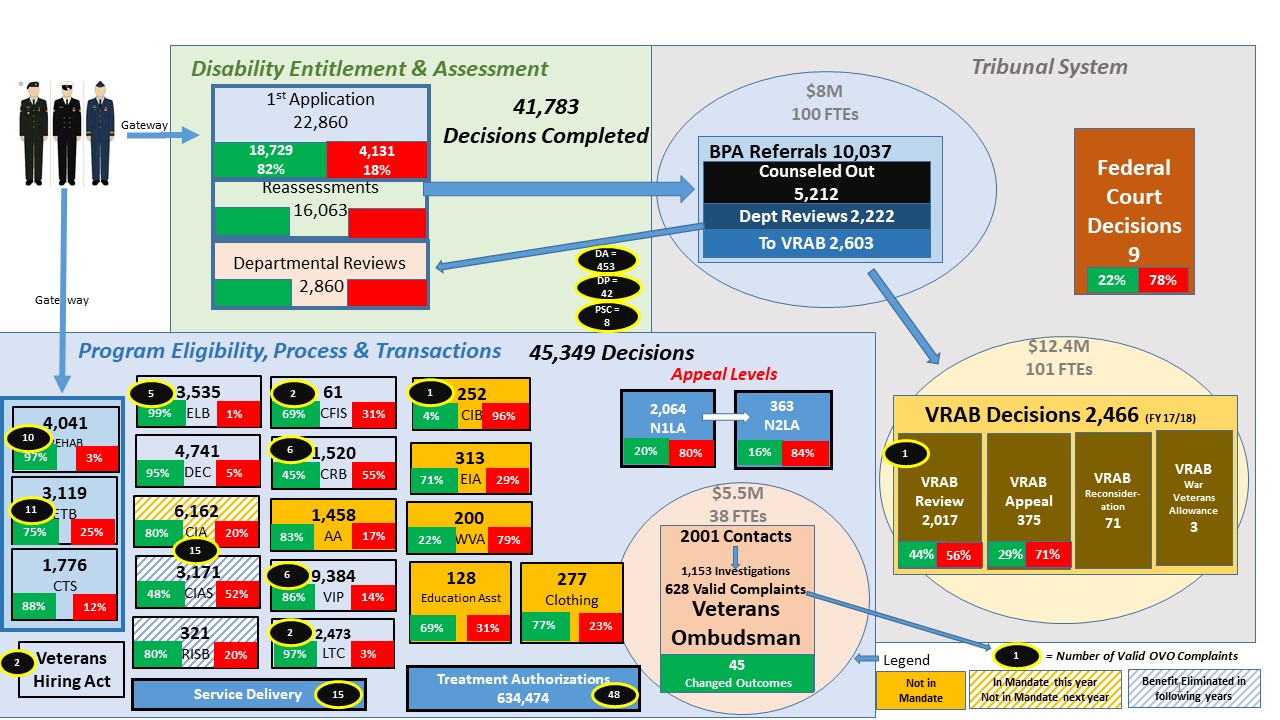The height and width of the screenshot is (720, 1280).
Task: Click the three uniformed service members image
Action: tap(67, 132)
